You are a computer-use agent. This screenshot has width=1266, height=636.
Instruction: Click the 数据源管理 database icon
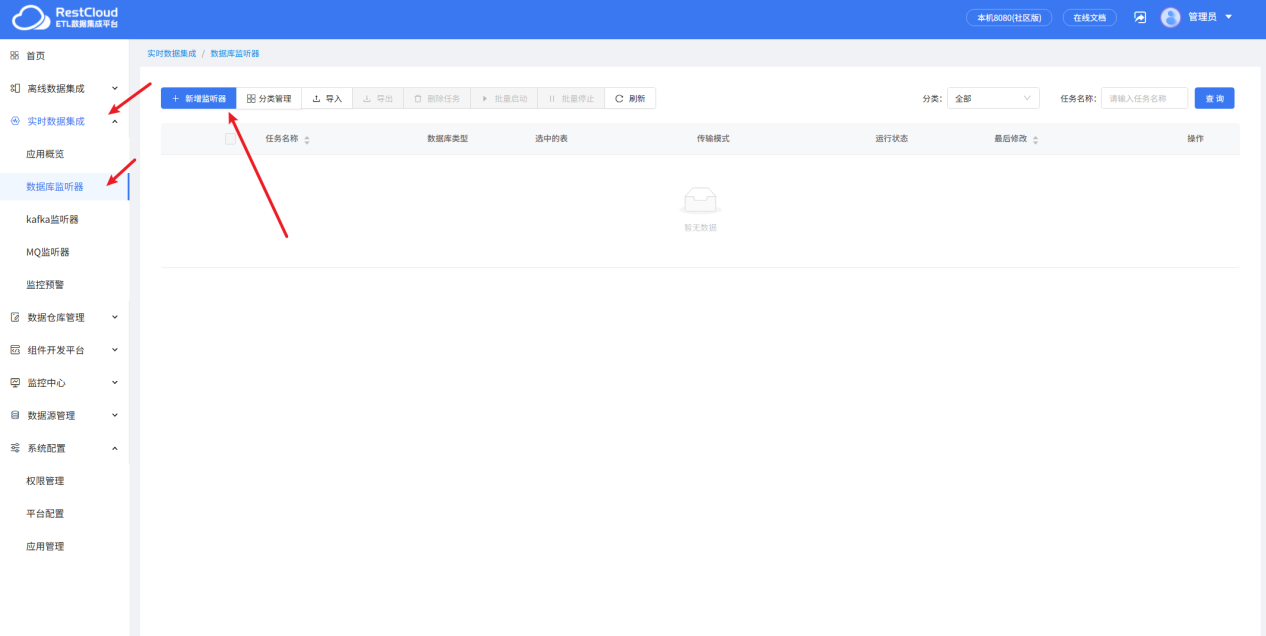tap(15, 415)
